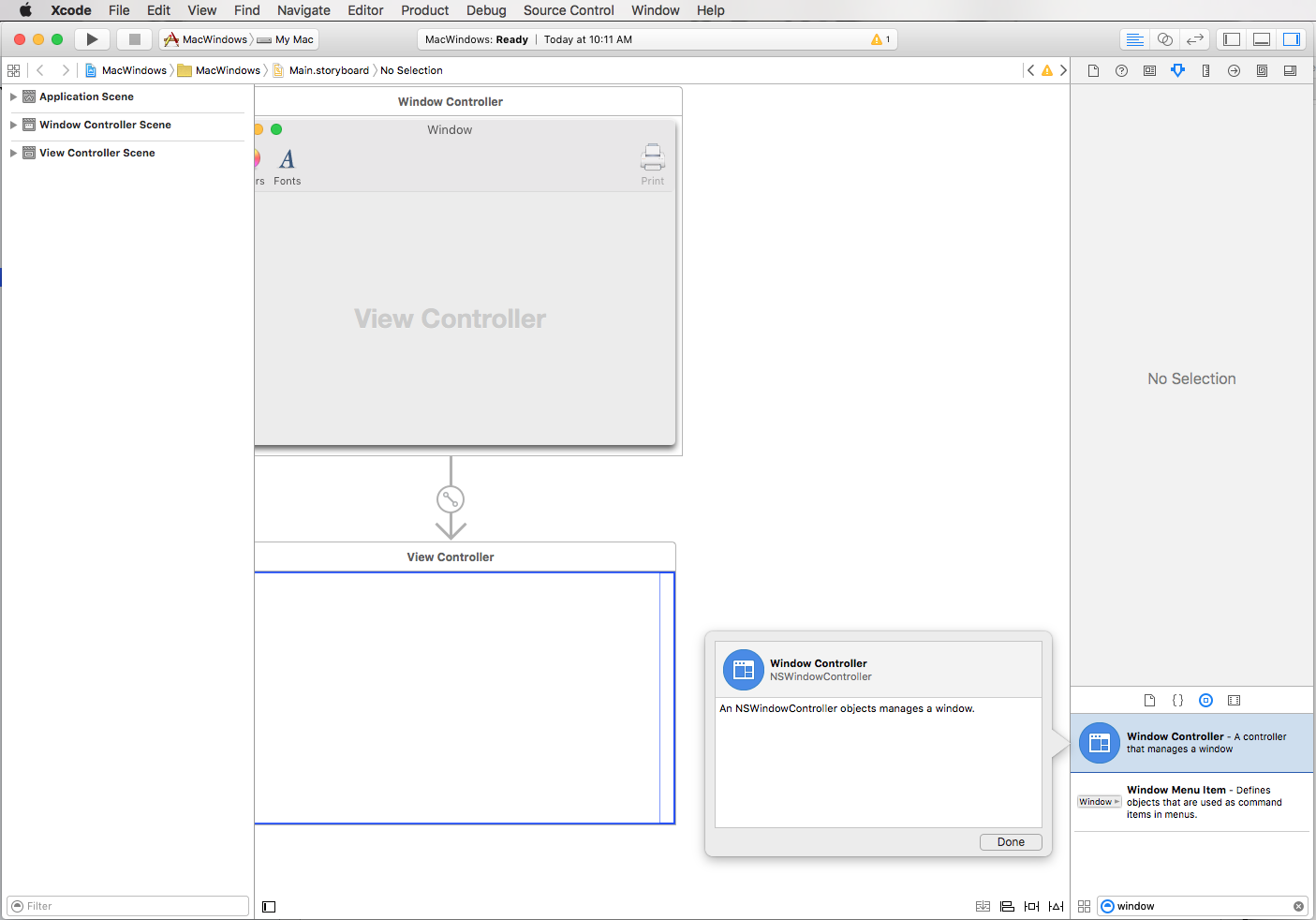The image size is (1316, 920).
Task: Open the Product menu
Action: 425,10
